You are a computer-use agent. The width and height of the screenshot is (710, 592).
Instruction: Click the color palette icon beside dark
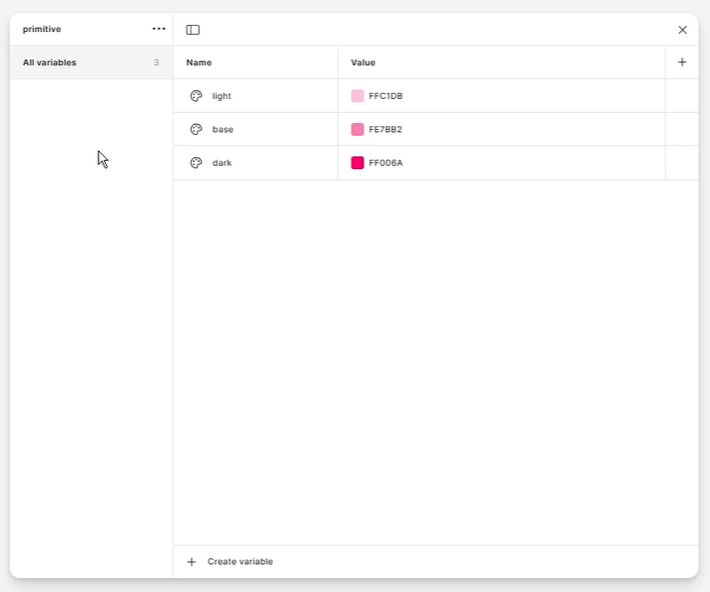point(196,163)
